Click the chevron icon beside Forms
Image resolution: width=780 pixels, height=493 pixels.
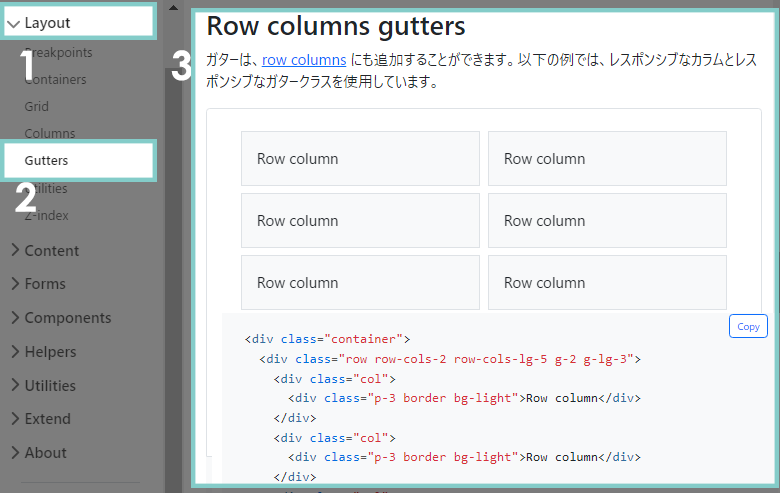(15, 284)
